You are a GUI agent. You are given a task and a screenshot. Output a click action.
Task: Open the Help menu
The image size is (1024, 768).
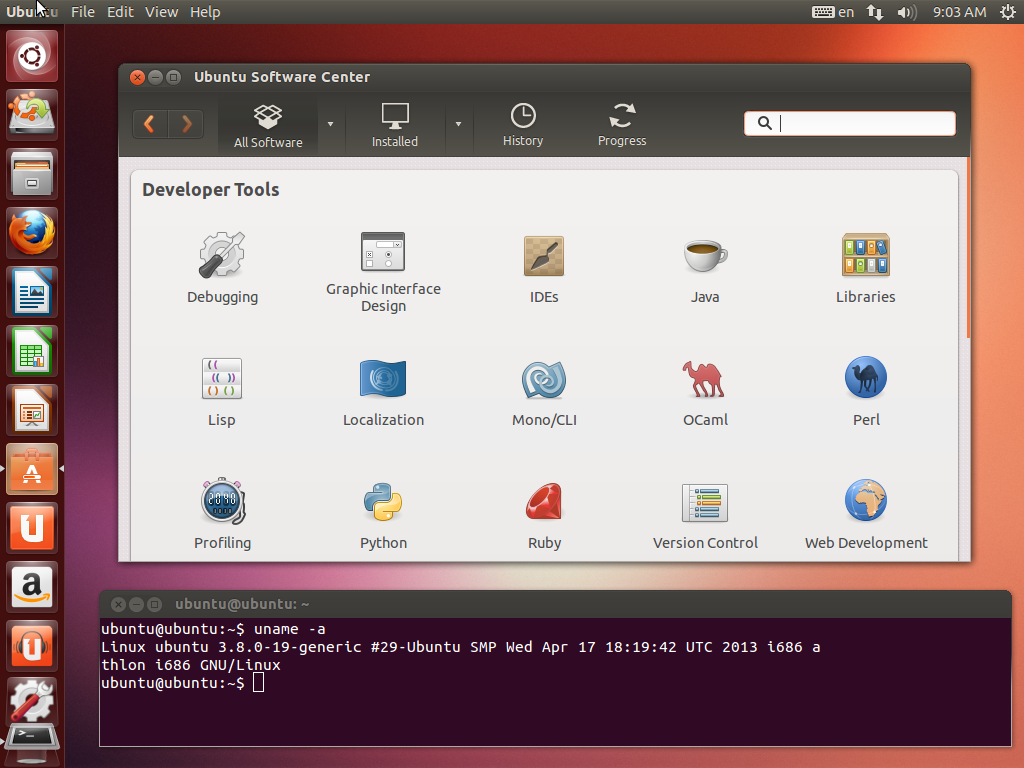(205, 12)
